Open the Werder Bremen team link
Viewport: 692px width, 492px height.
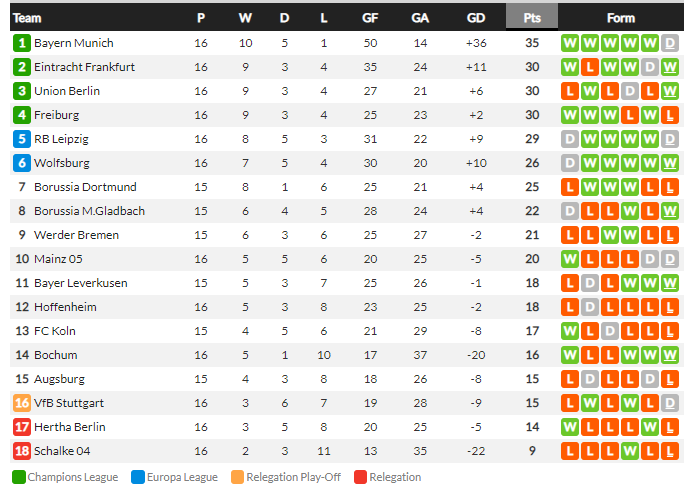pos(76,235)
